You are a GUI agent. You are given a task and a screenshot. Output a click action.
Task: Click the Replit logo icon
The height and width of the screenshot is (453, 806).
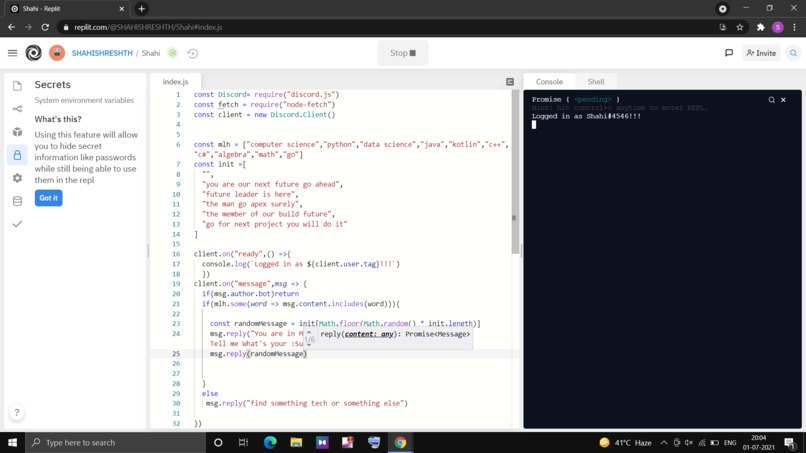pyautogui.click(x=33, y=53)
